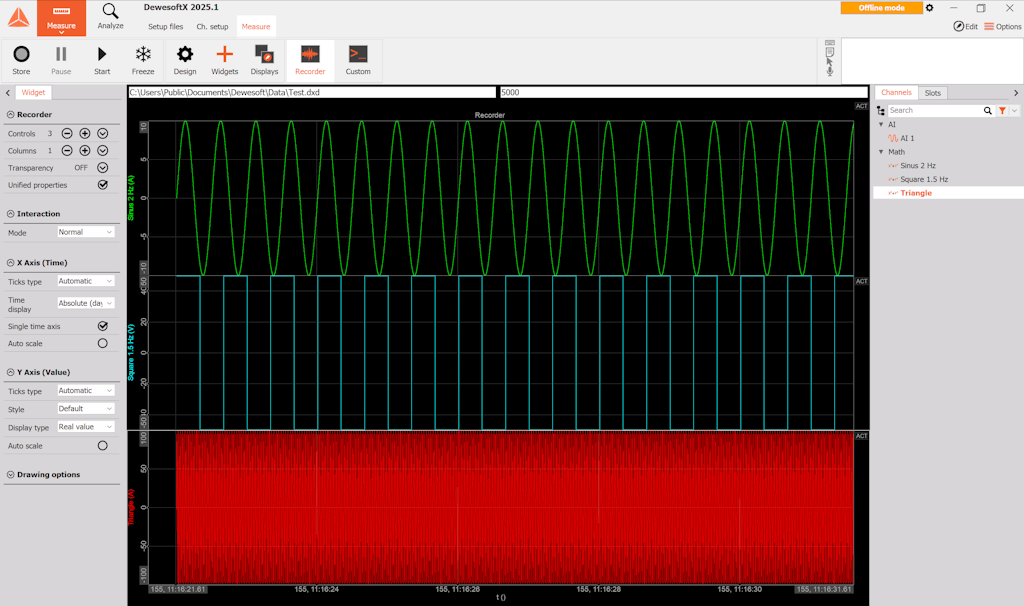This screenshot has width=1024, height=606.
Task: Increase Controls count with plus
Action: tap(85, 133)
